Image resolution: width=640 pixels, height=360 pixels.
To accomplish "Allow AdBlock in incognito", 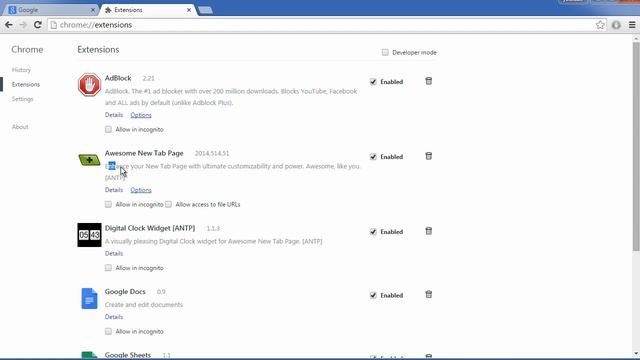I will (x=108, y=129).
